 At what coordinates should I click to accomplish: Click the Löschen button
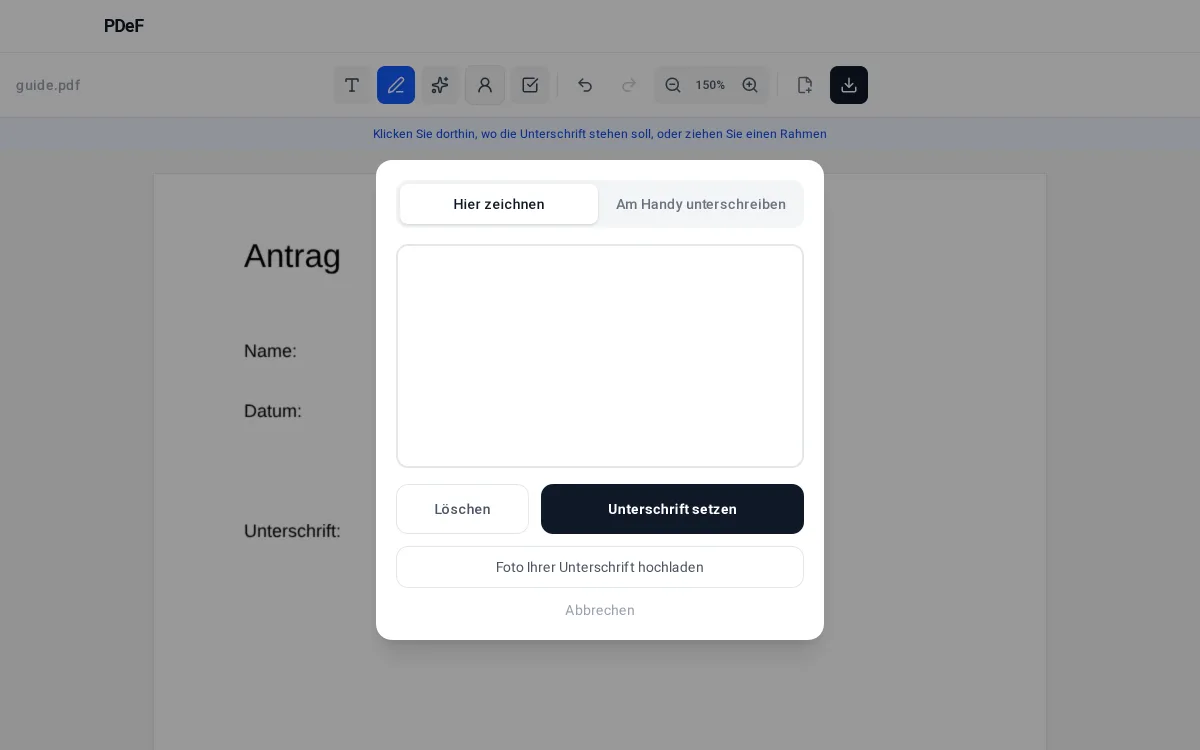462,509
